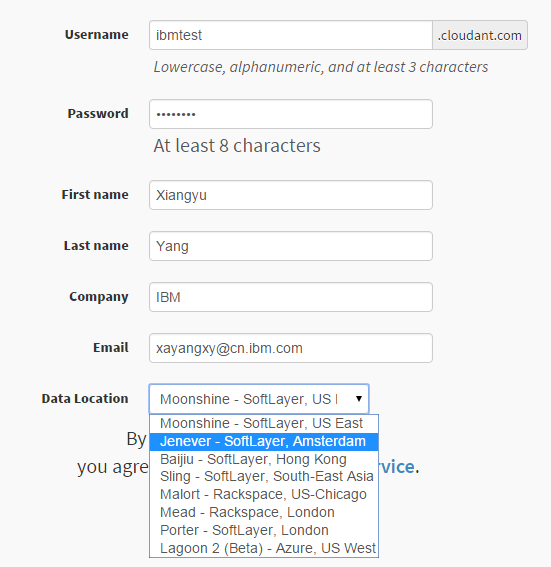Choose Sling - SoftLayer, South-East Asia

coord(264,477)
